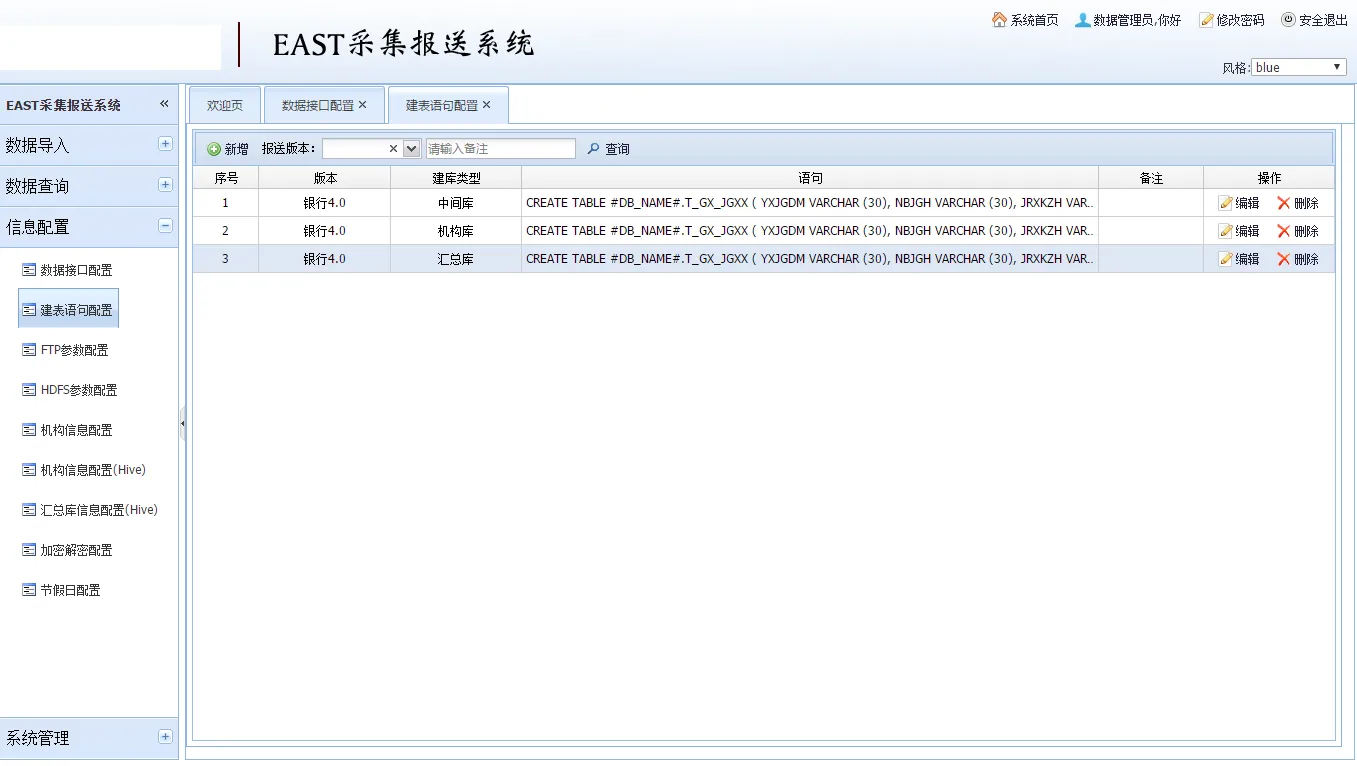Open change password (修改密码)
1357x766 pixels.
[x=1231, y=20]
